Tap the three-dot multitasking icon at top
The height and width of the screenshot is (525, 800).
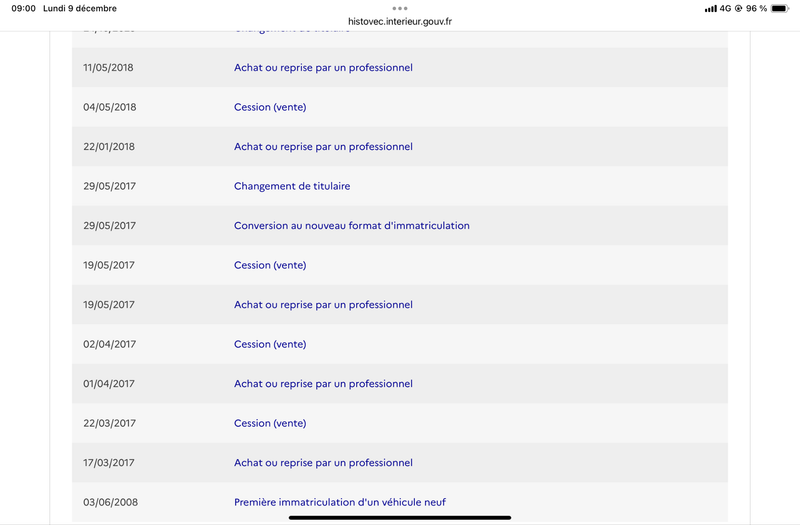pos(399,8)
